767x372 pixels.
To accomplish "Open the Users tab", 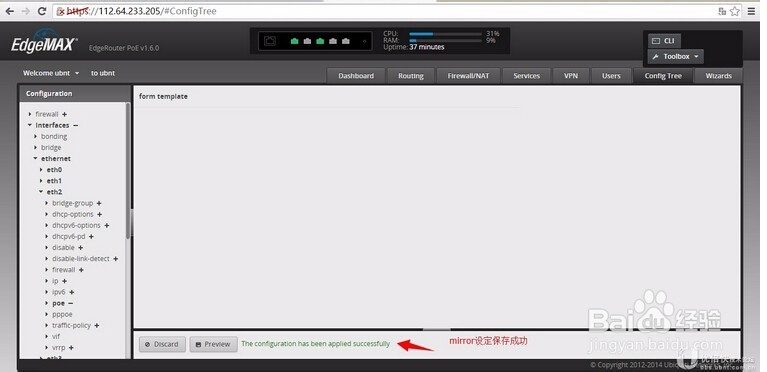I will (611, 76).
